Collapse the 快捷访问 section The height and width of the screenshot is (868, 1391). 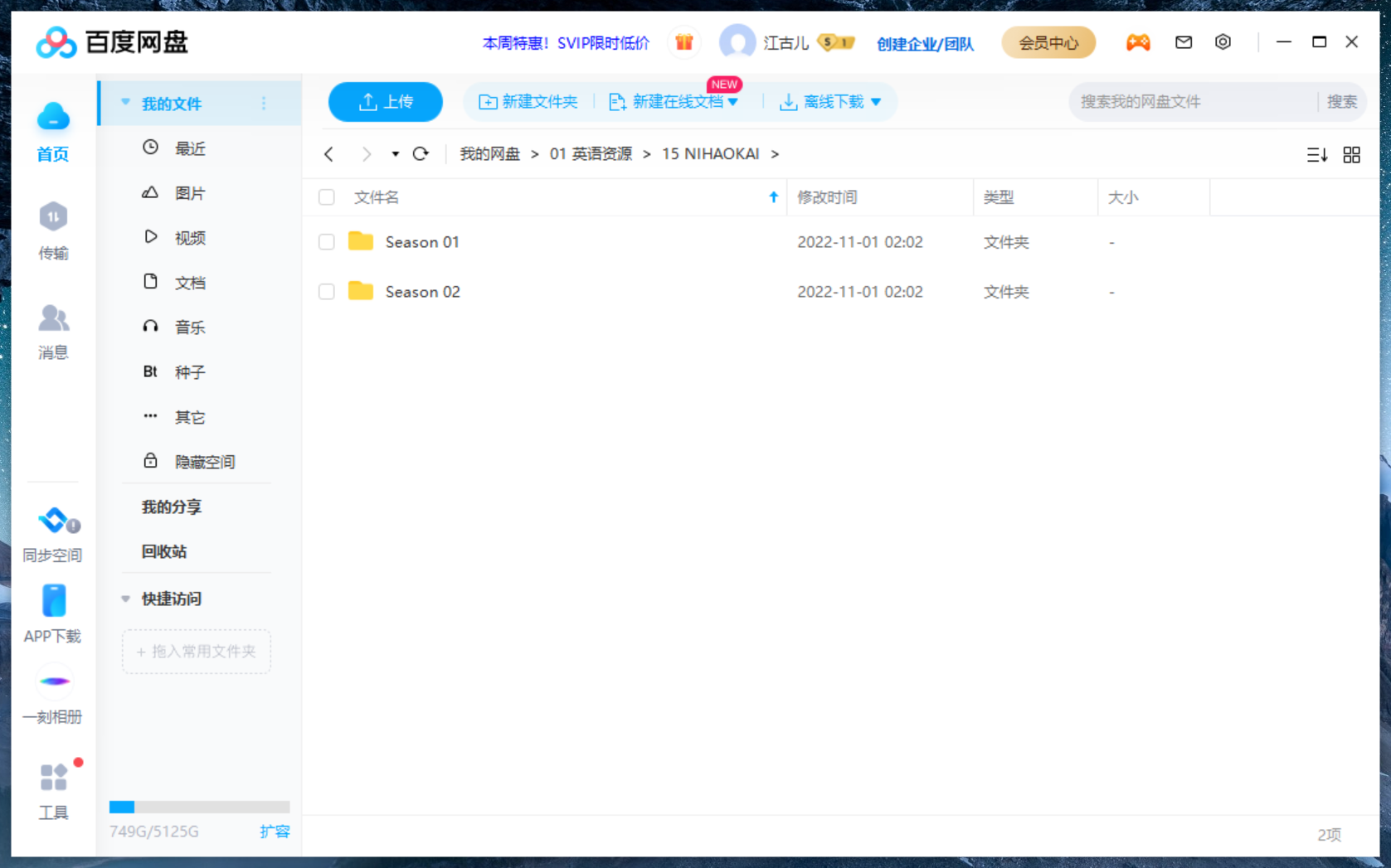[x=126, y=599]
